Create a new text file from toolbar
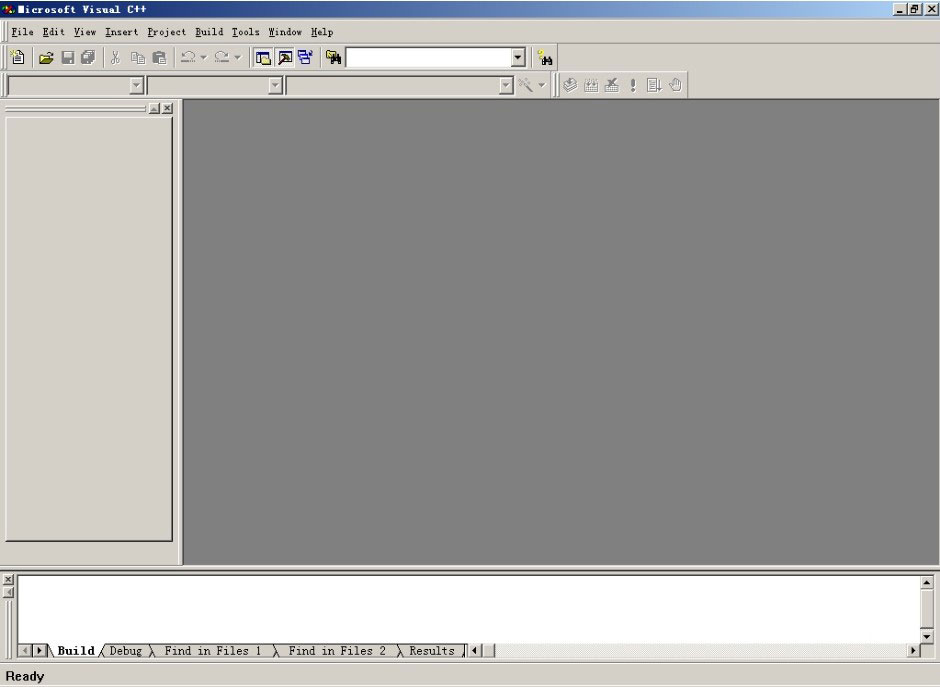Viewport: 940px width, 687px height. 18,58
